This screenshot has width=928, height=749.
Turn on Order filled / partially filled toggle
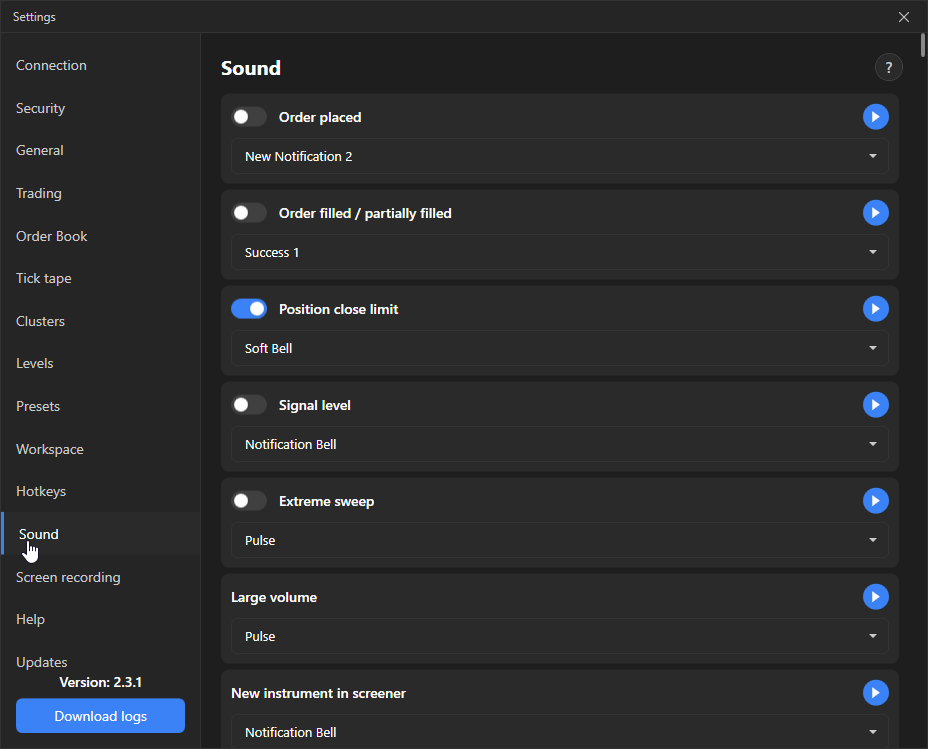[249, 212]
